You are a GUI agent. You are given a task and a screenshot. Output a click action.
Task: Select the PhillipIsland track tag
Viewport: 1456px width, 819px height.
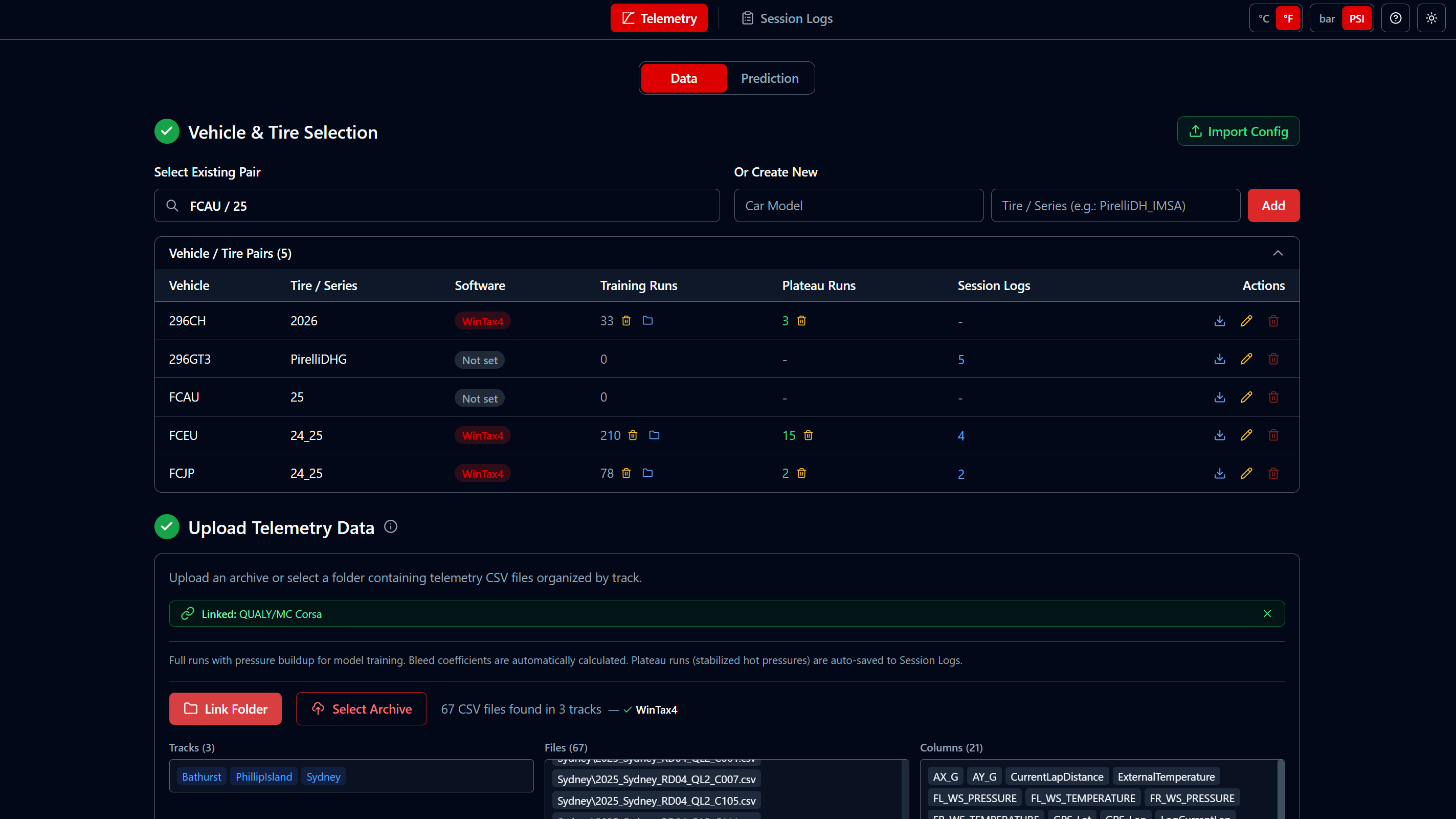(264, 777)
